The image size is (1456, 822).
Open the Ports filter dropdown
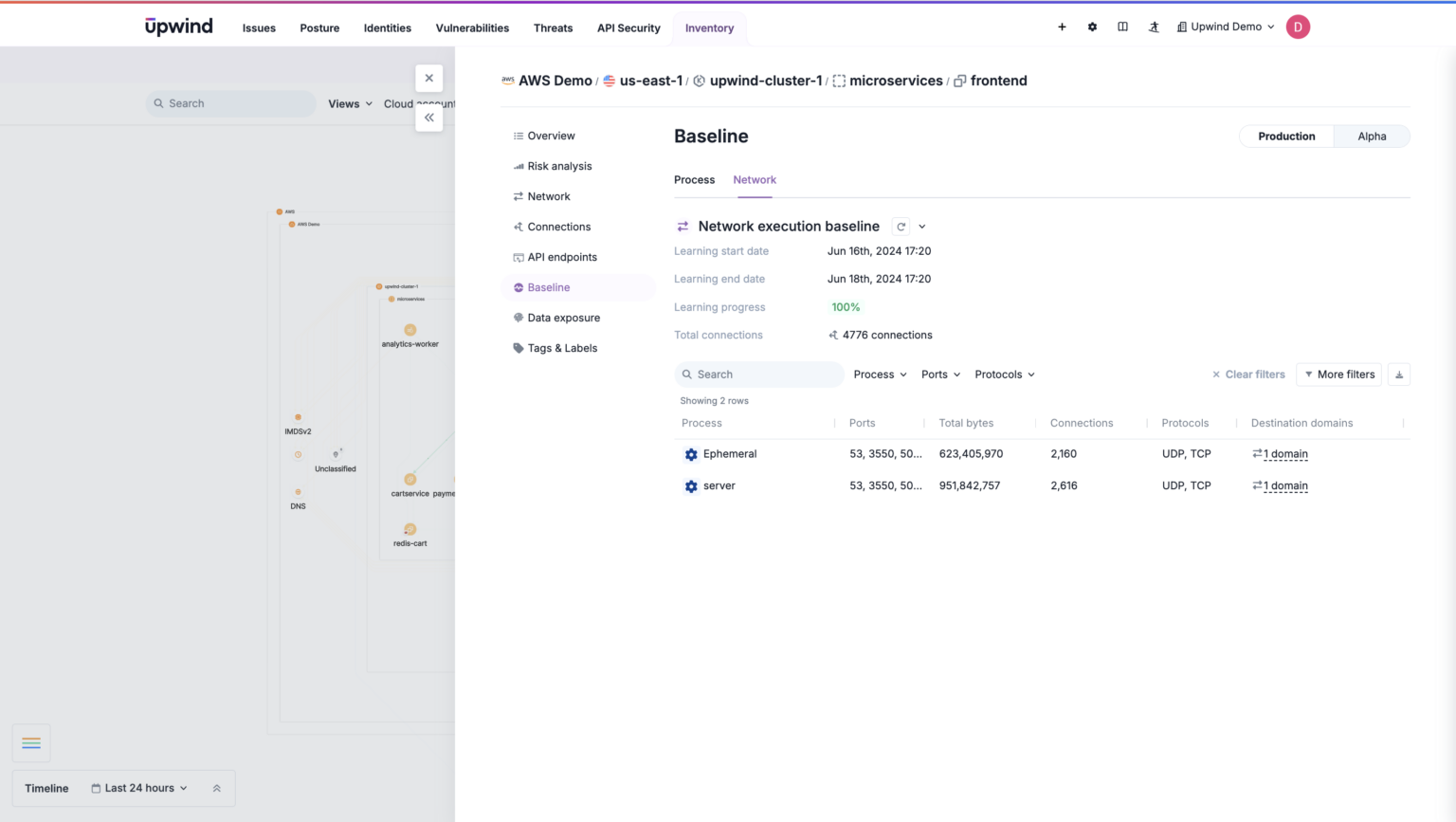[939, 374]
